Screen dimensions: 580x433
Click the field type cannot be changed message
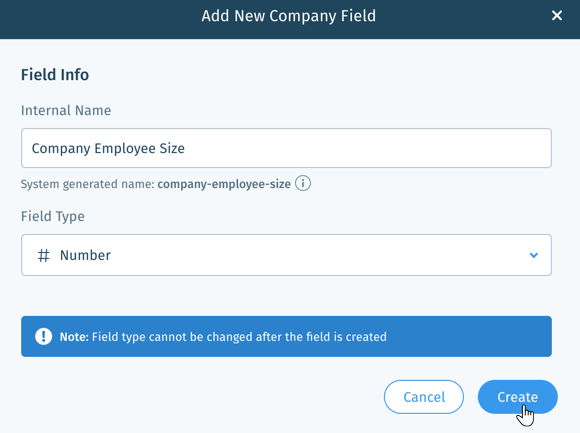[239, 336]
